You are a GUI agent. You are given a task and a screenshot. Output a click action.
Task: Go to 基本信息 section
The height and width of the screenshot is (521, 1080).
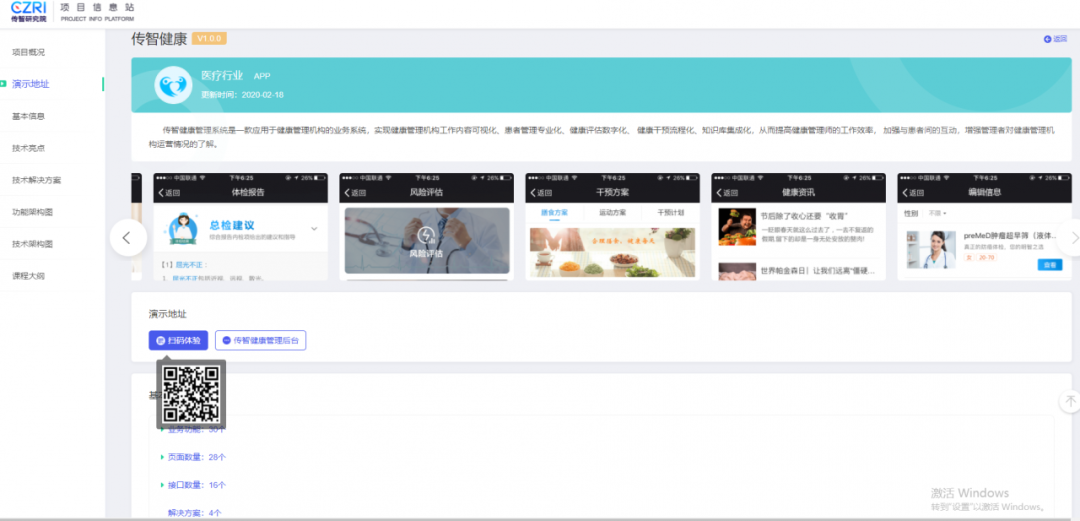28,116
